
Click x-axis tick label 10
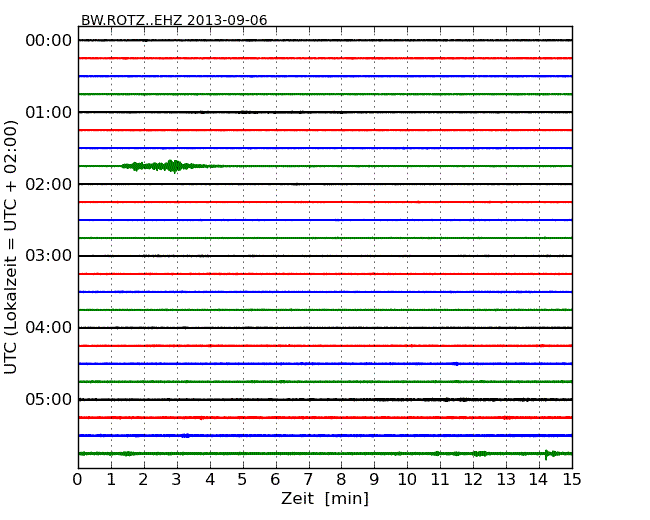pos(407,480)
